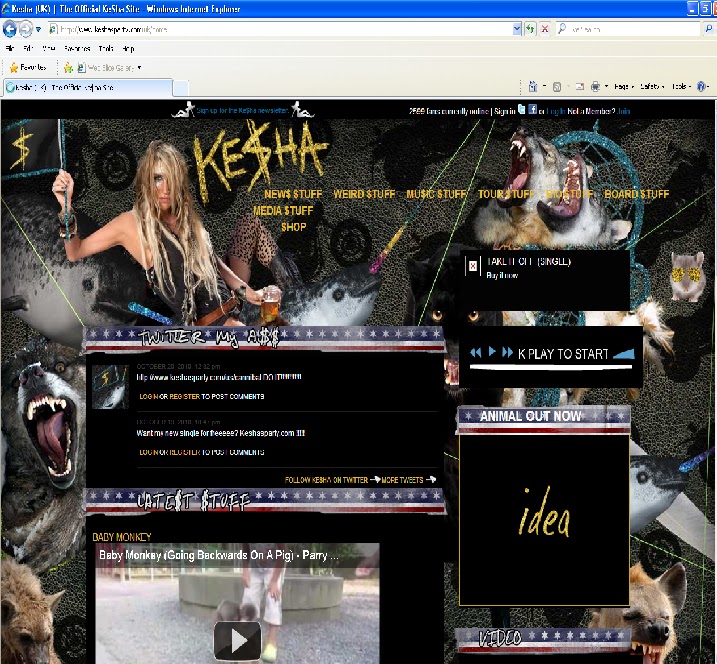This screenshot has width=717, height=664.
Task: Click FOLLOW KE$HA ON TWITTER link
Action: coord(326,480)
